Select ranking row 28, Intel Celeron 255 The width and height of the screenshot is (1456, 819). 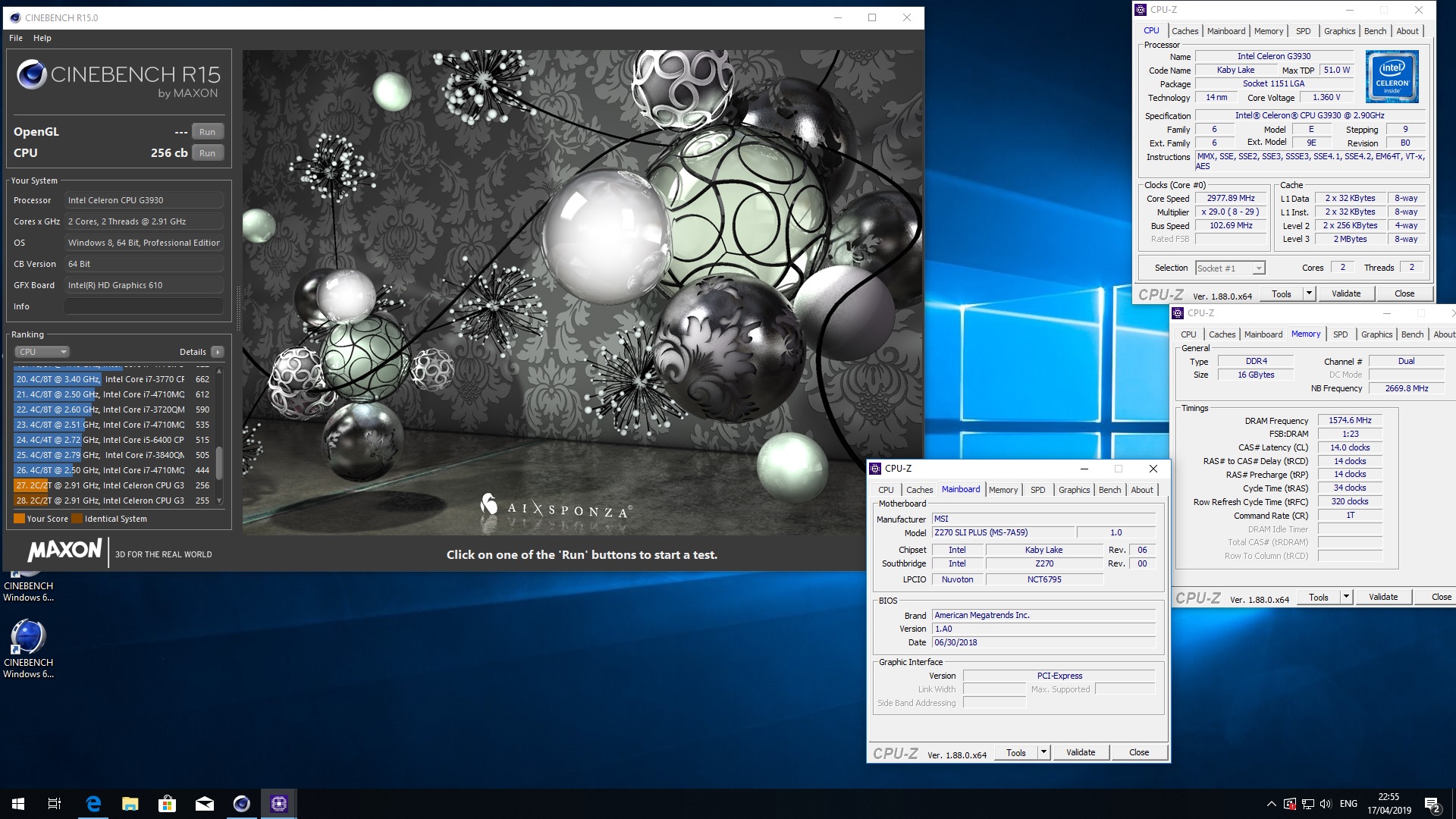click(x=114, y=500)
